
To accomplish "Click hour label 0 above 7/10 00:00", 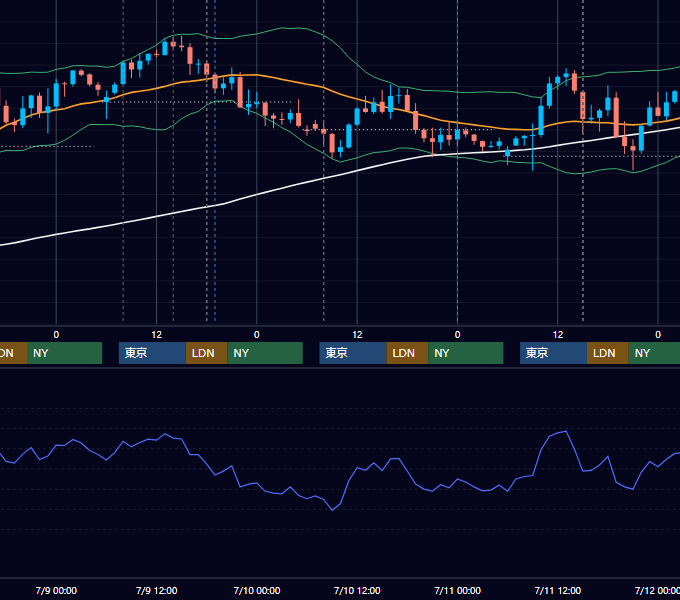I will tap(257, 335).
